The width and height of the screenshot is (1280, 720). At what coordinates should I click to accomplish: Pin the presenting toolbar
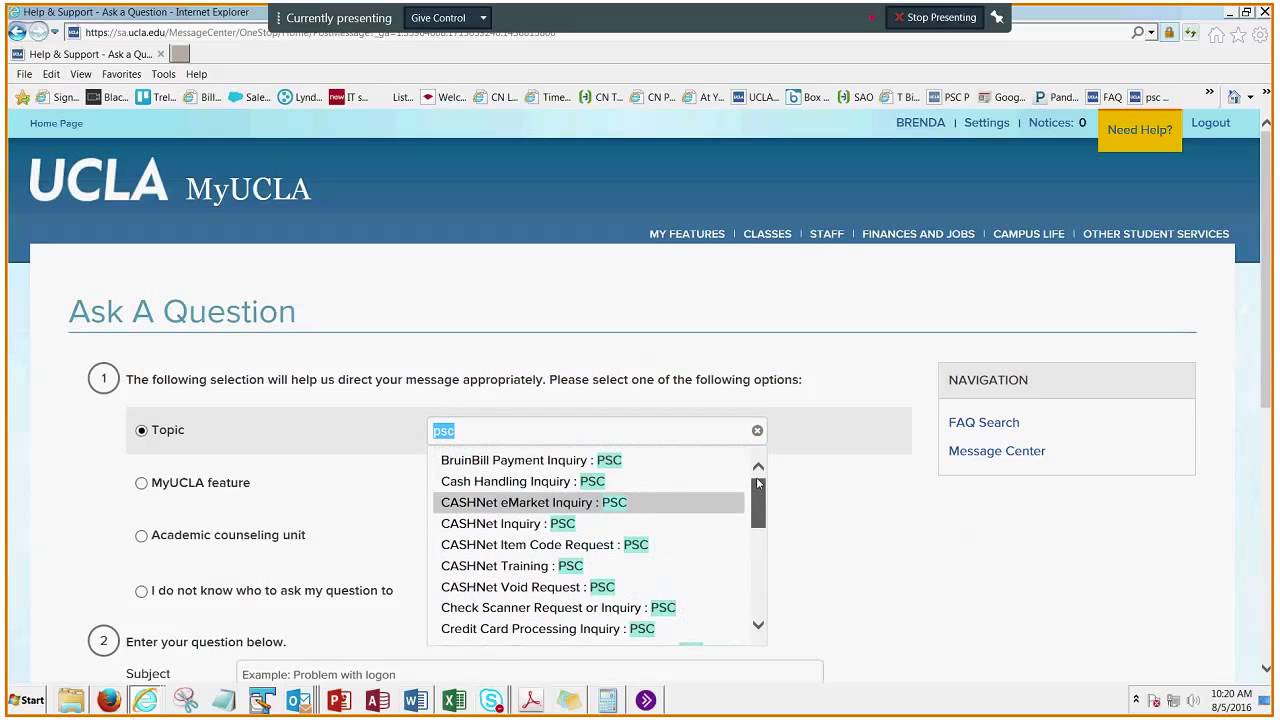997,17
